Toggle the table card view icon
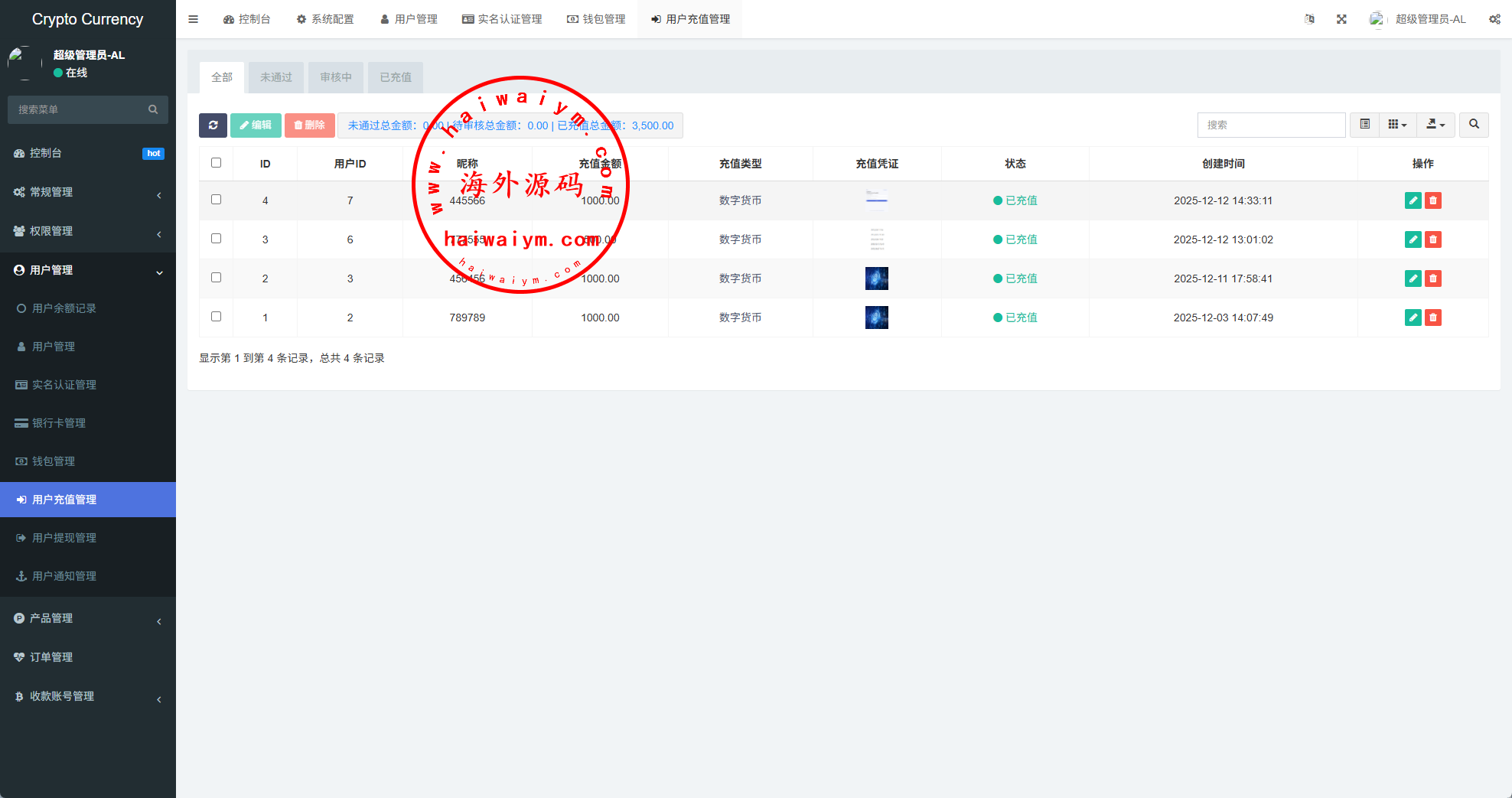The height and width of the screenshot is (798, 1512). coord(1364,125)
